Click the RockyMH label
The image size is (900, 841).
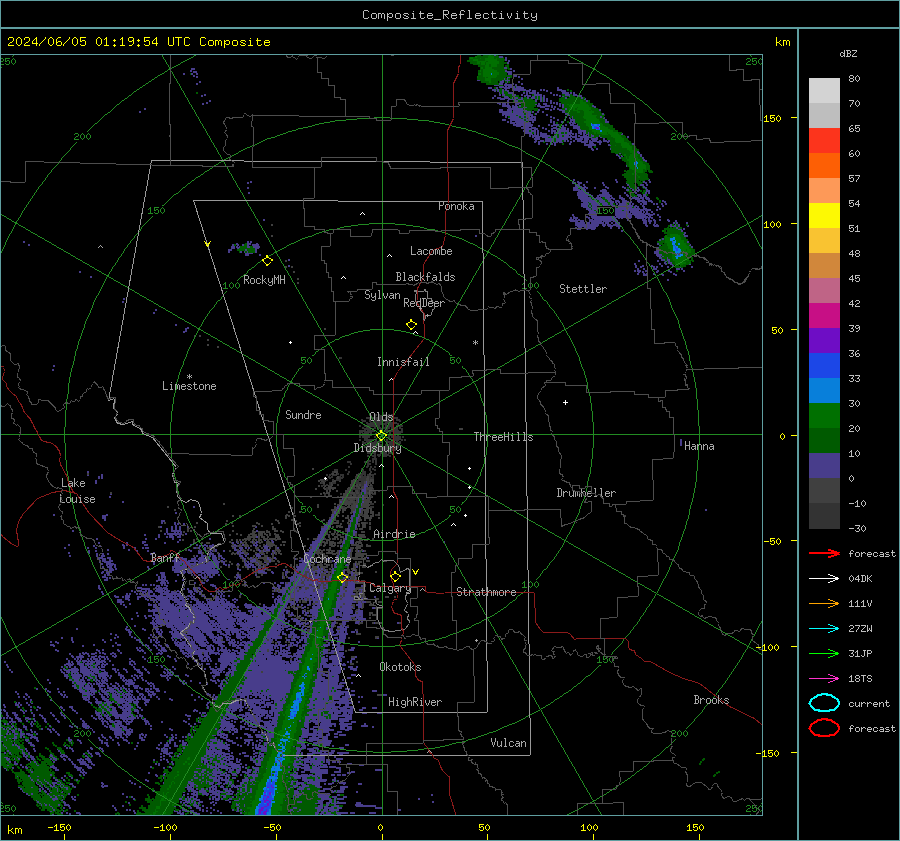tap(264, 280)
